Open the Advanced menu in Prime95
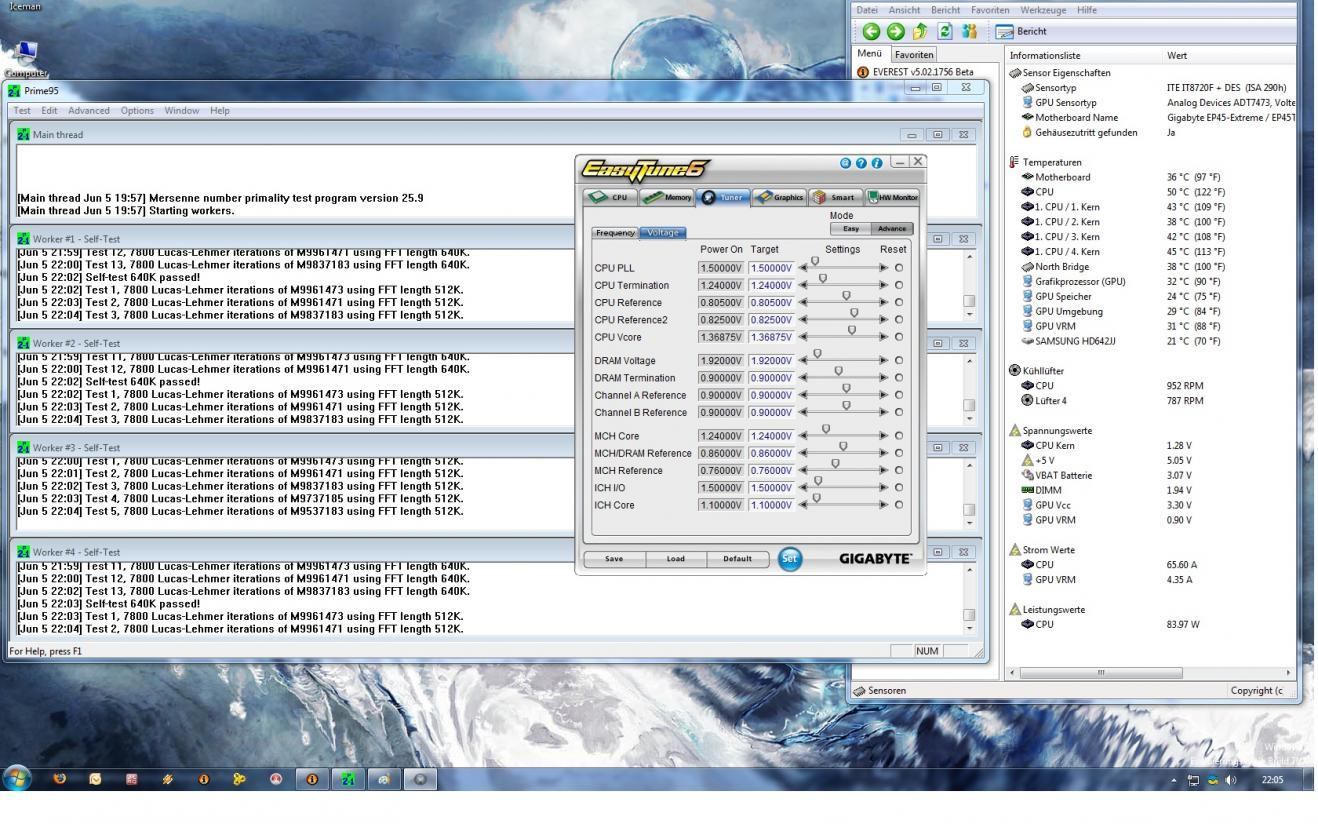 pos(90,110)
